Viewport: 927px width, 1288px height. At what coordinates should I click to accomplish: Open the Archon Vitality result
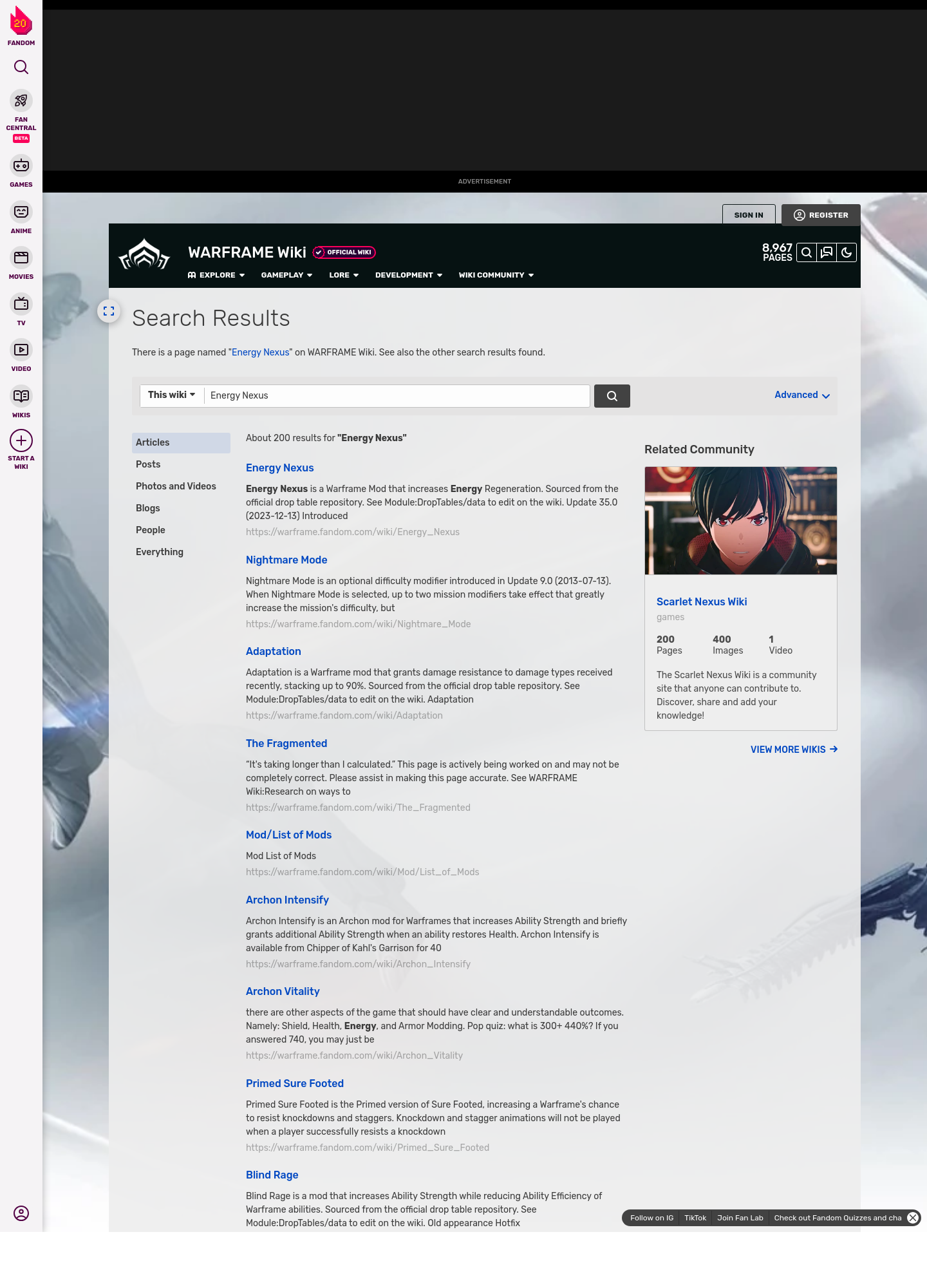[283, 992]
